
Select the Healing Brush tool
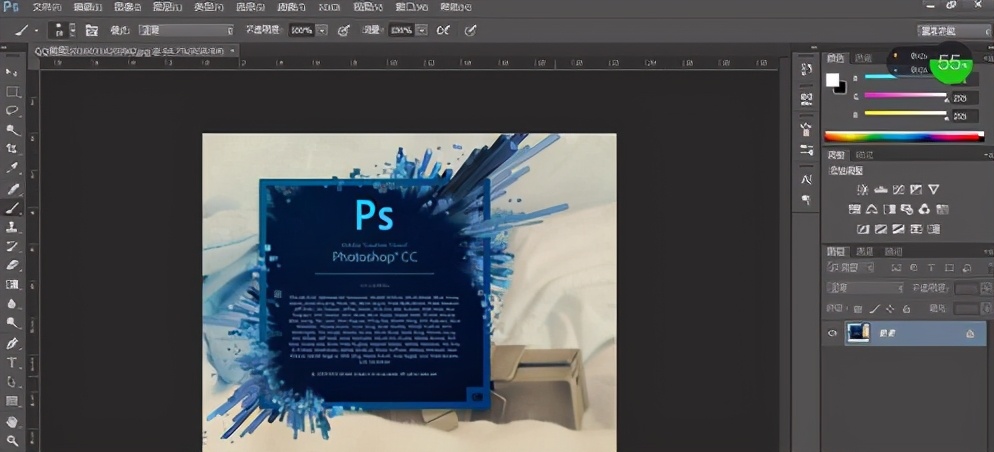(x=12, y=188)
